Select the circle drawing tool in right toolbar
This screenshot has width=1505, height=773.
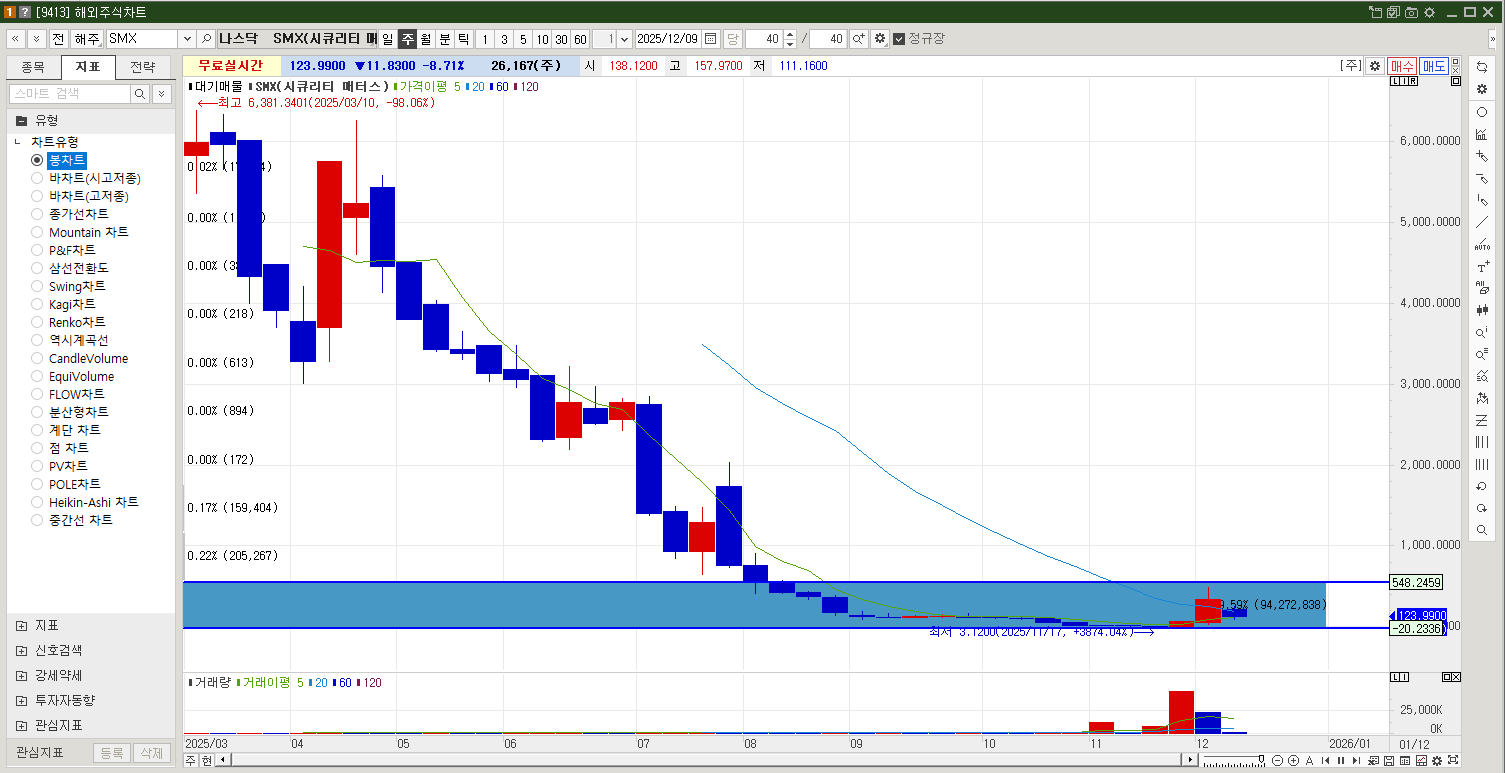click(x=1482, y=112)
